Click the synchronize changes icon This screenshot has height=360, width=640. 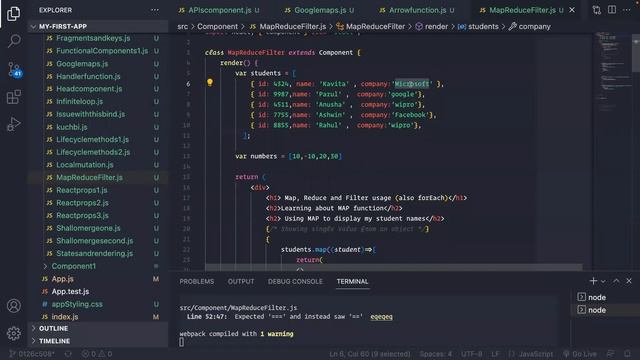pyautogui.click(x=68, y=354)
